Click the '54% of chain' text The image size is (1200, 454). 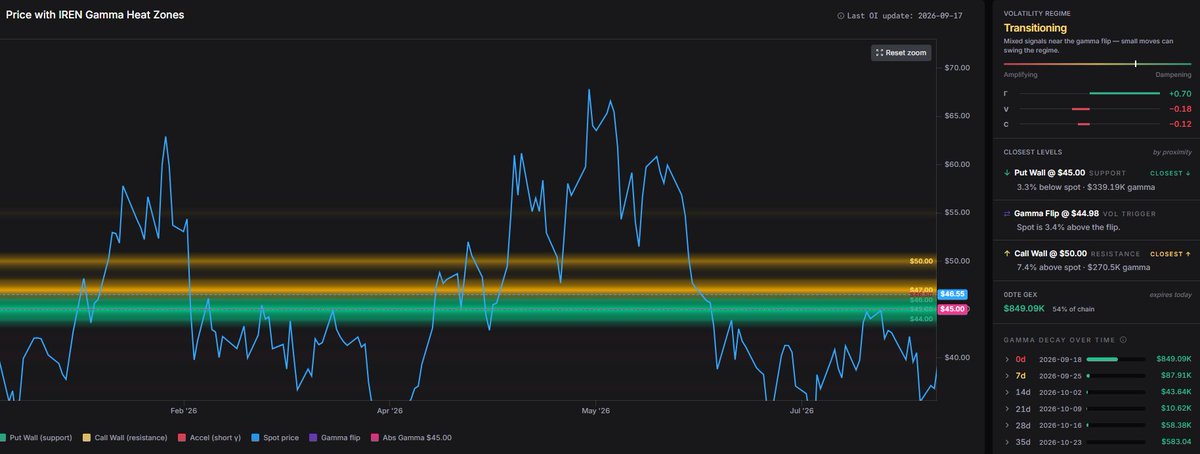coord(1073,310)
